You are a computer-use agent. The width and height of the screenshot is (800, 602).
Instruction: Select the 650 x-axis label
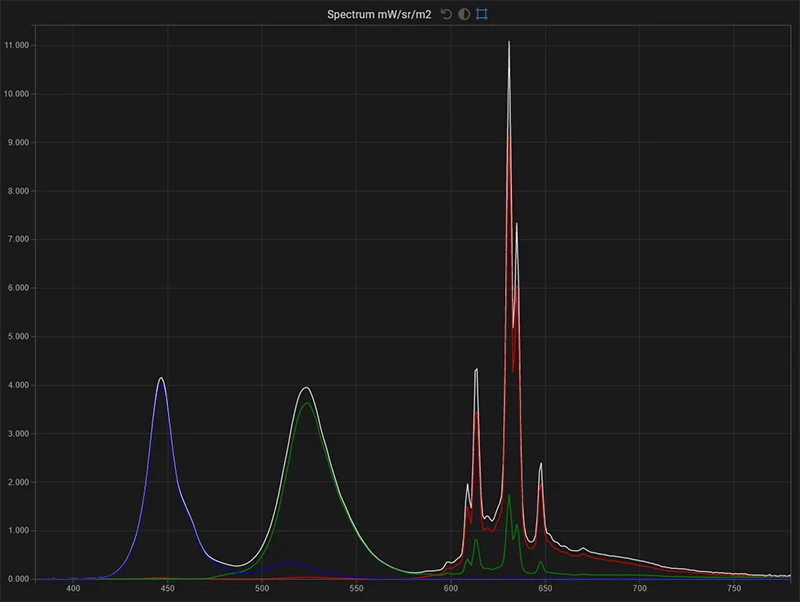545,590
